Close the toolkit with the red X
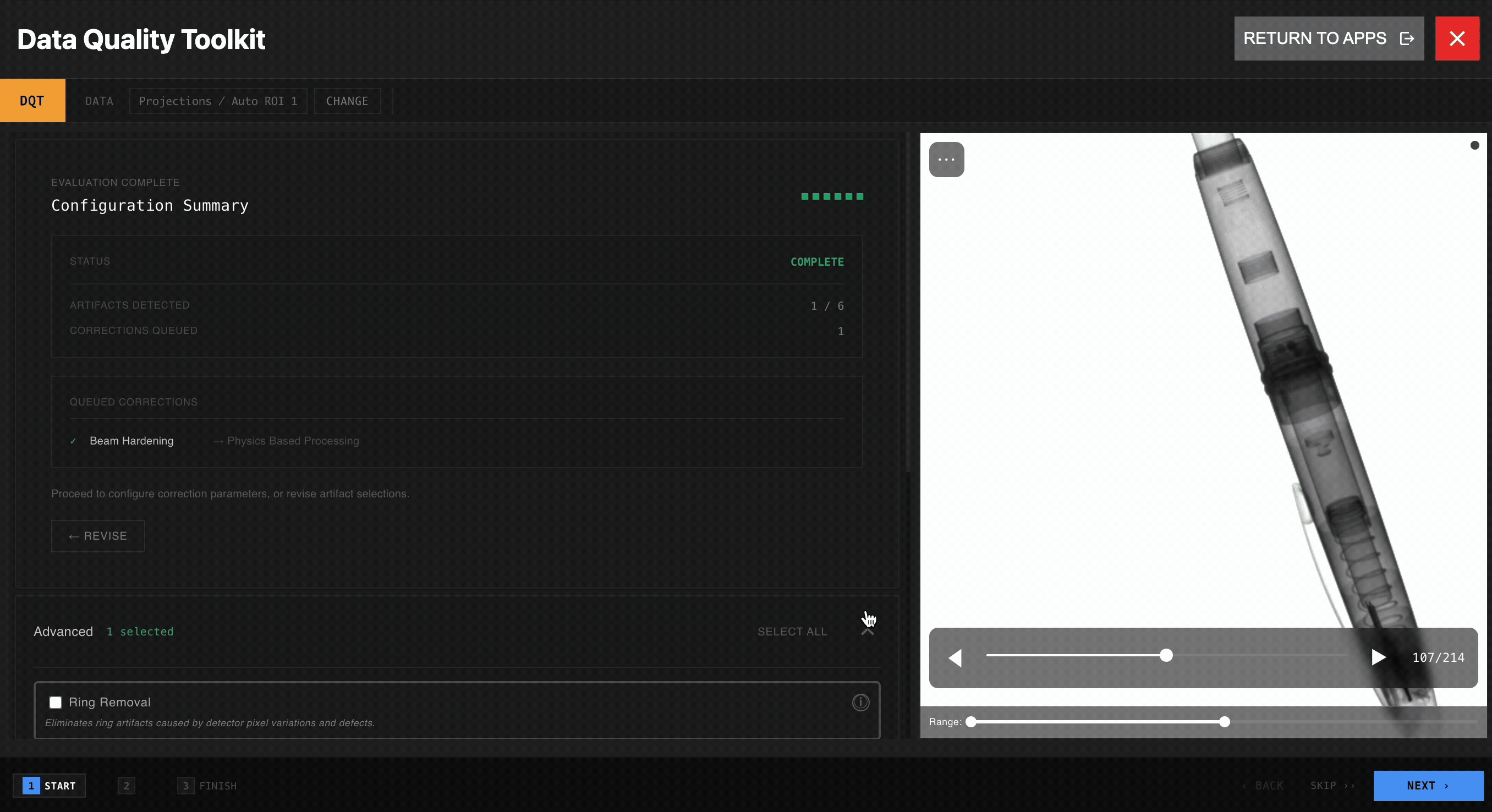This screenshot has width=1492, height=812. tap(1457, 38)
